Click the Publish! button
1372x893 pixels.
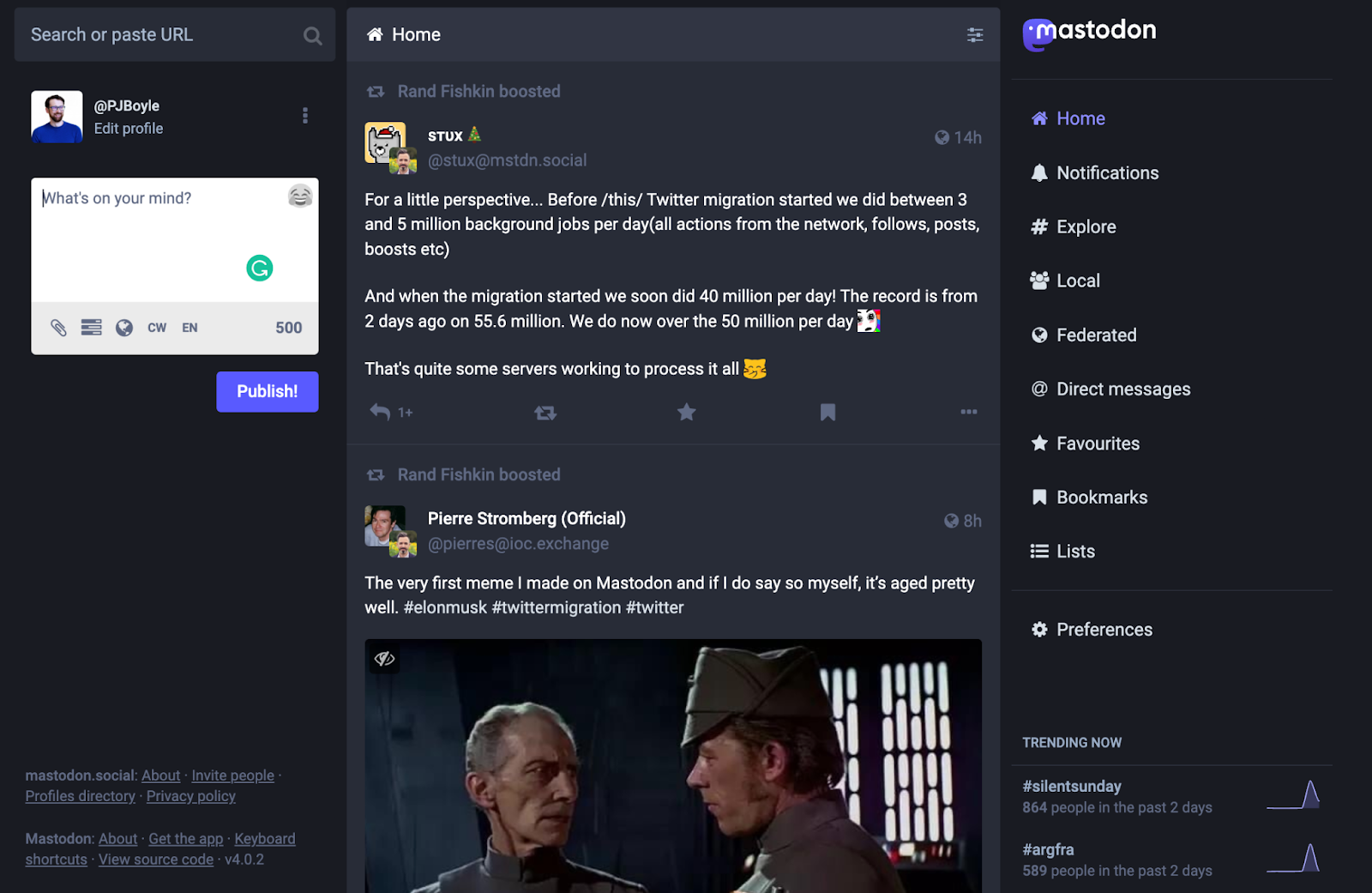[268, 391]
